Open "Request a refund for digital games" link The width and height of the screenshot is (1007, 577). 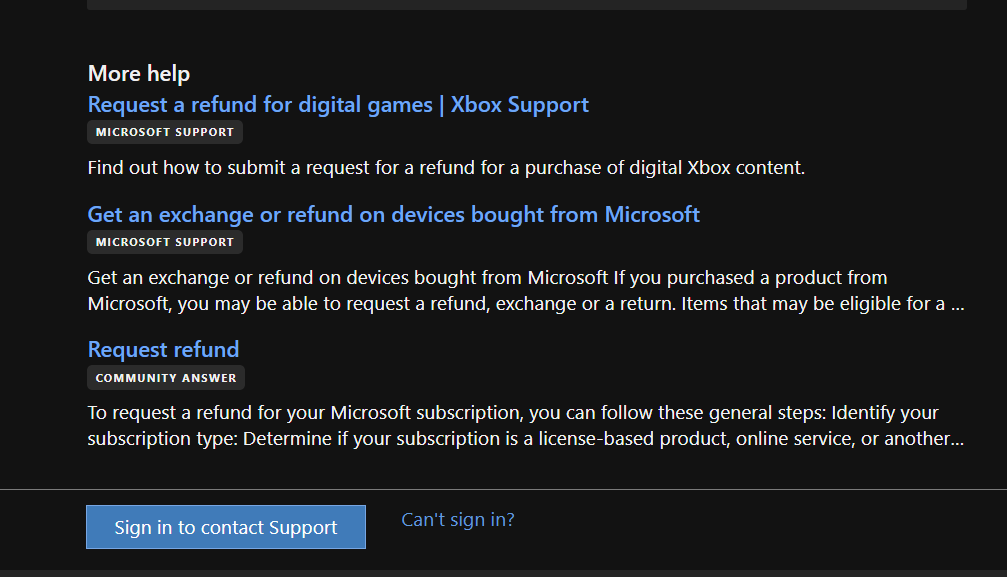(x=260, y=105)
